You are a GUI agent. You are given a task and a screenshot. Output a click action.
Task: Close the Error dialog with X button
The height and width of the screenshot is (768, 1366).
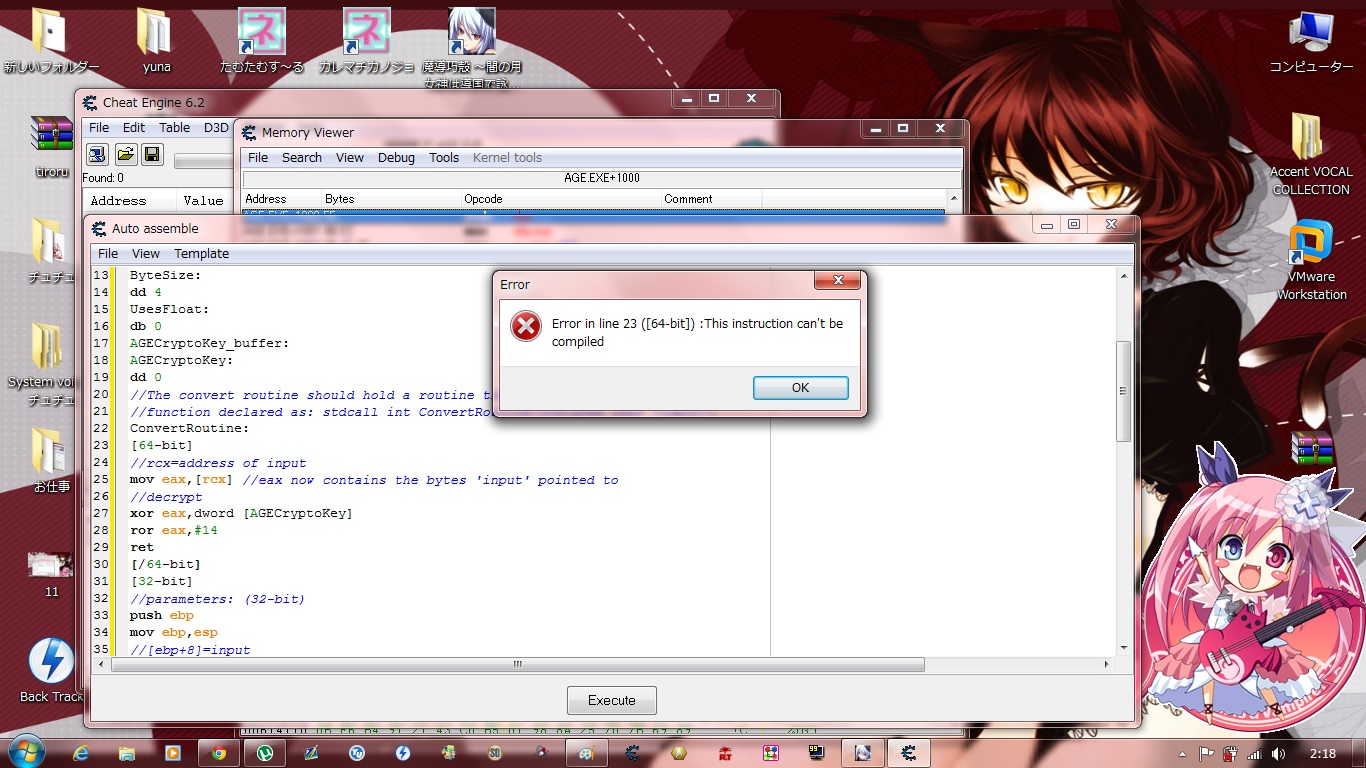pos(838,281)
